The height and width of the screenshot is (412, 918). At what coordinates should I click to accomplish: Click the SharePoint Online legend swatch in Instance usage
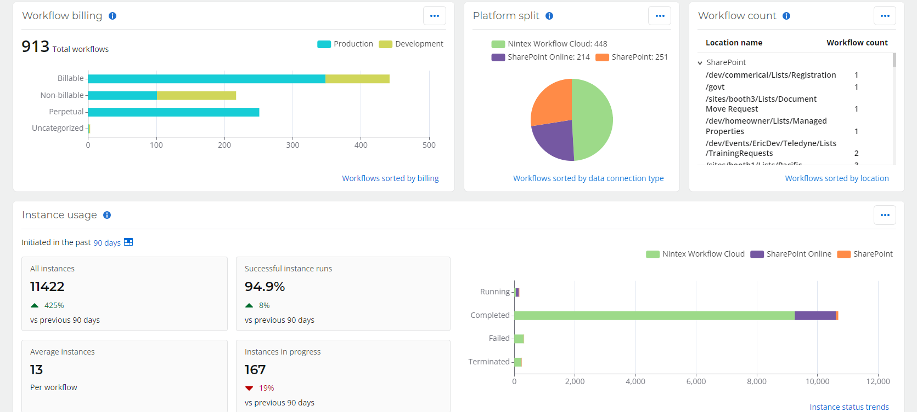point(757,254)
